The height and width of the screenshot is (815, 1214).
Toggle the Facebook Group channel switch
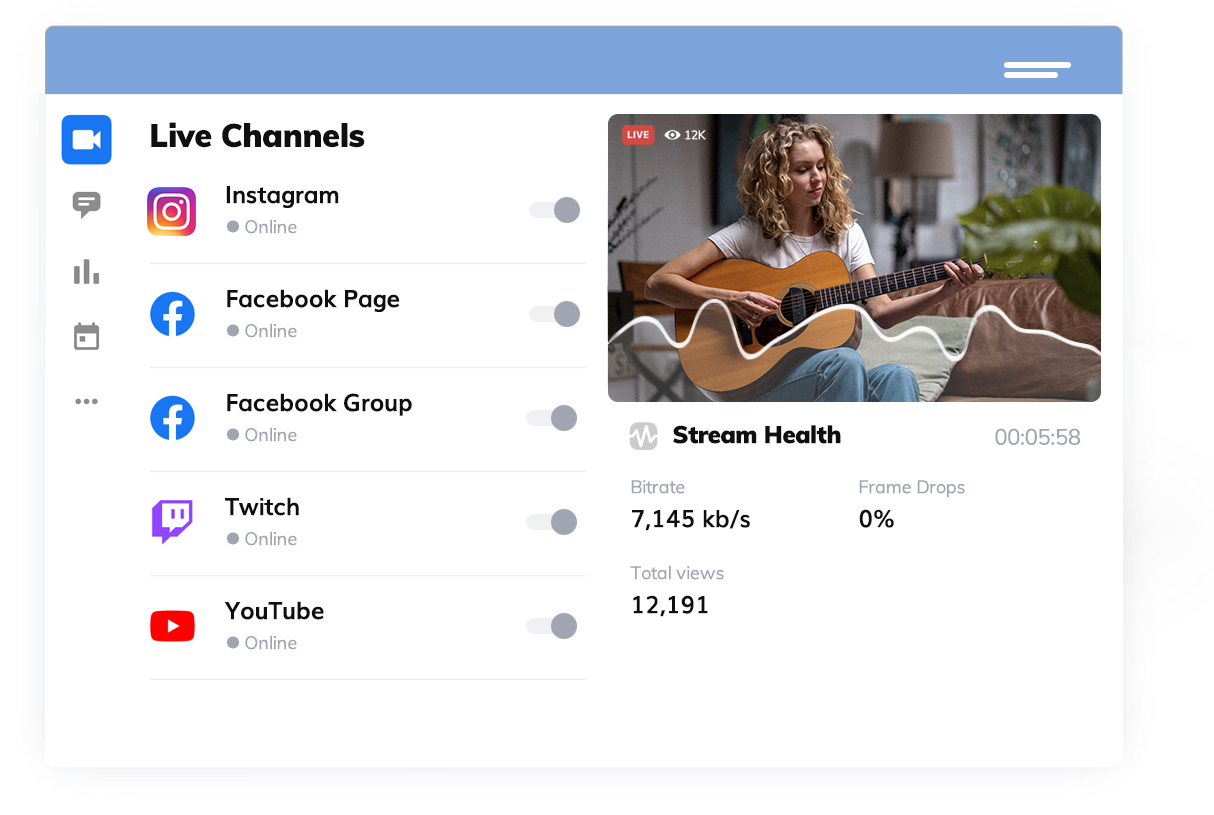[552, 418]
